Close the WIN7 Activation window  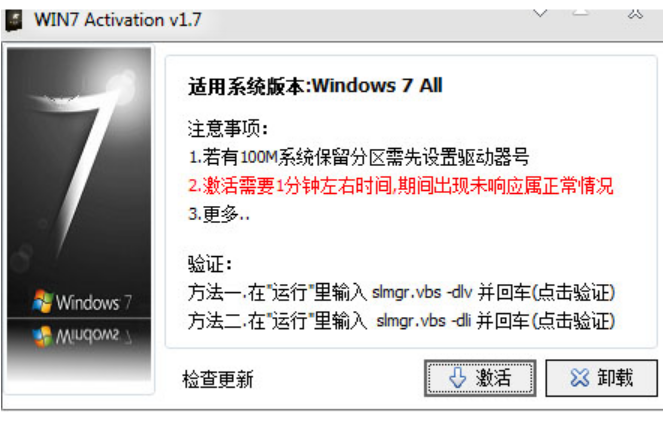click(635, 14)
